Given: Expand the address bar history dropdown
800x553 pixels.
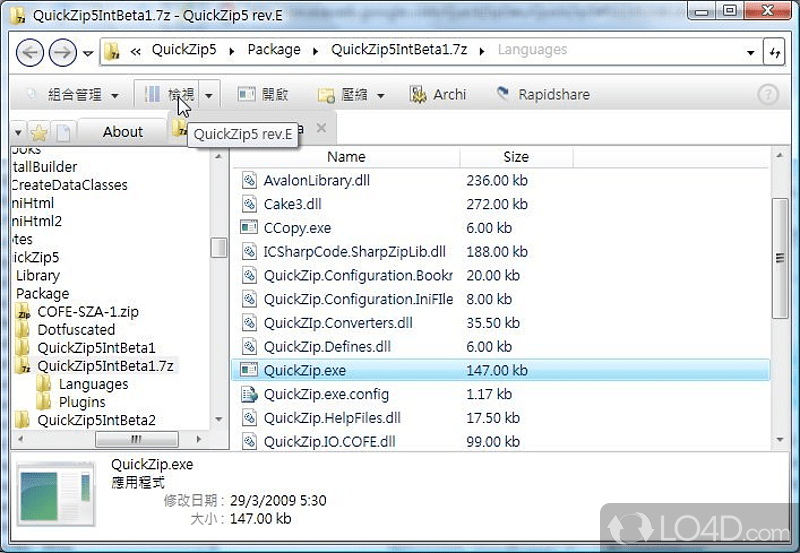Looking at the screenshot, I should [750, 53].
